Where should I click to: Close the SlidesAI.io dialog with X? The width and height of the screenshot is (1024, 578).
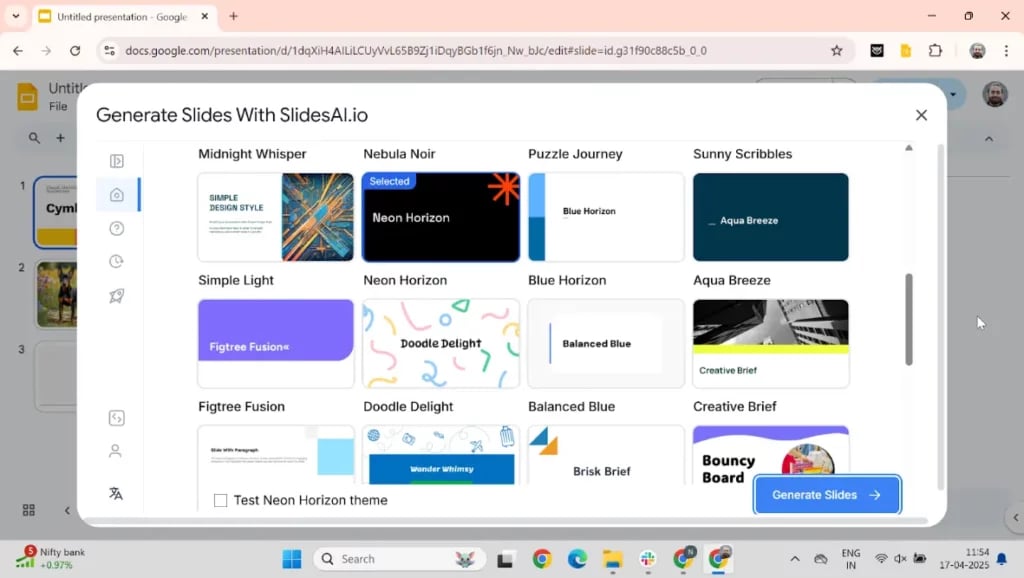pyautogui.click(x=921, y=115)
